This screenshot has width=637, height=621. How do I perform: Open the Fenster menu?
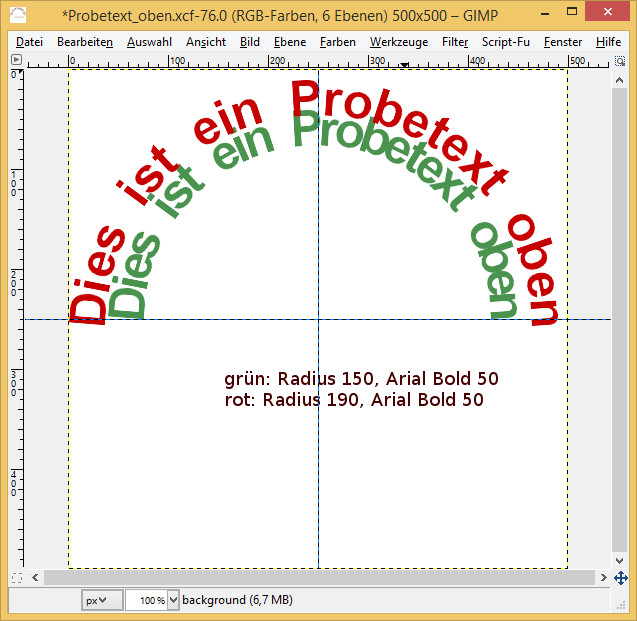pos(563,42)
